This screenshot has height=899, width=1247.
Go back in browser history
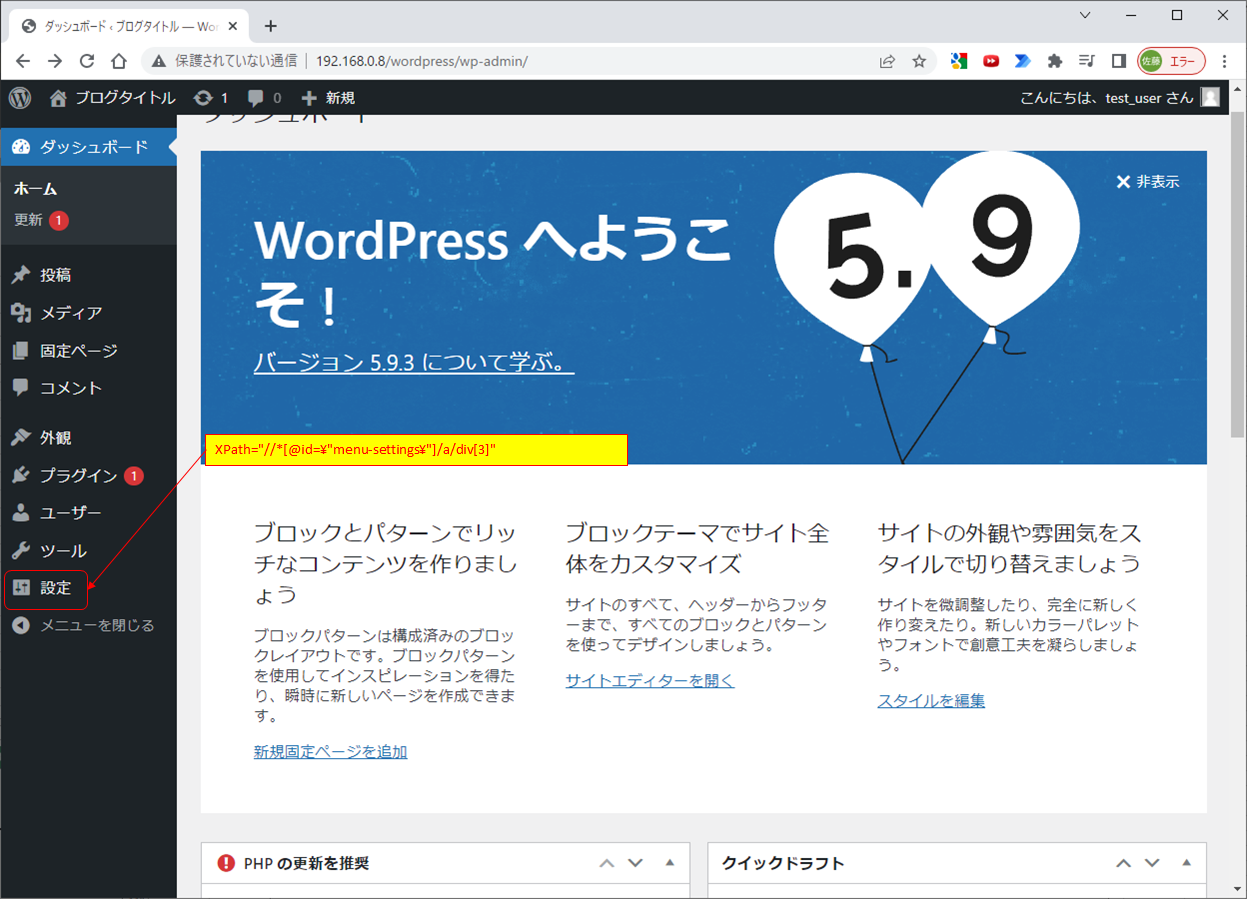pos(23,61)
